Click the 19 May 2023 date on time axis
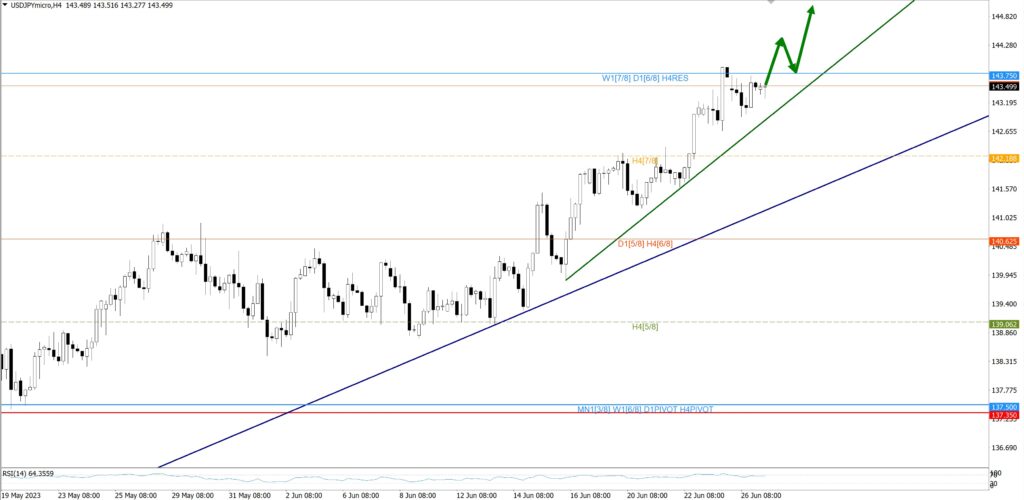1024x500 pixels. [x=22, y=494]
